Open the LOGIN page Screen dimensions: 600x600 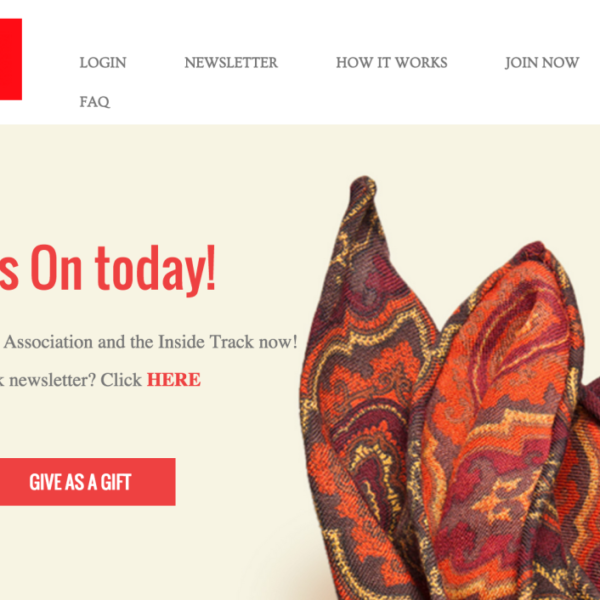coord(103,63)
